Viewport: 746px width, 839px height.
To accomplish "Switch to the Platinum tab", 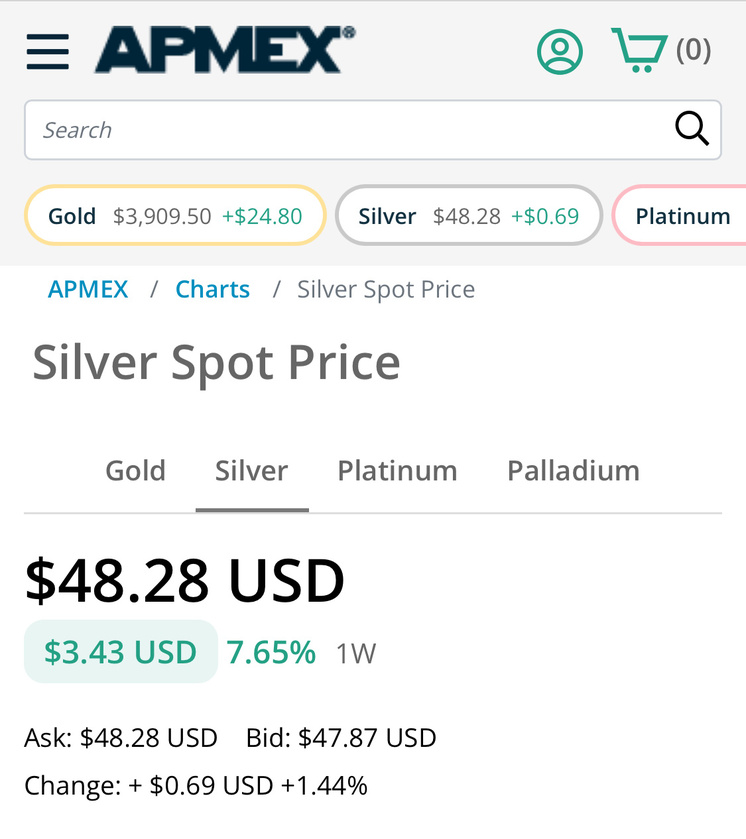I will point(397,471).
